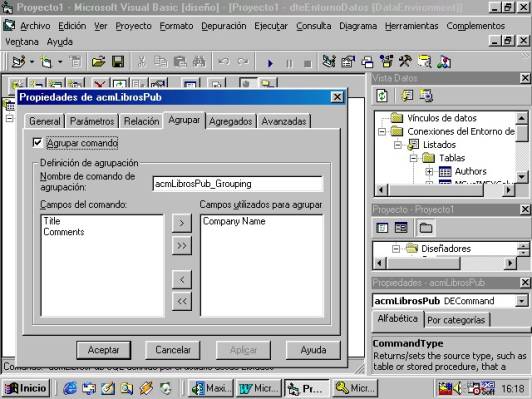Image resolution: width=532 pixels, height=399 pixels.
Task: Open the dropdown arrow beside Add Form icon
Action: tap(60, 62)
